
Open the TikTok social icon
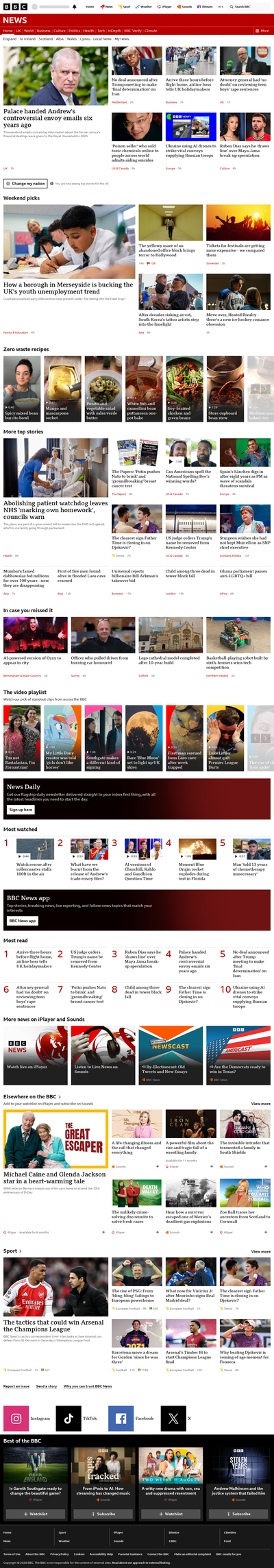click(68, 1418)
